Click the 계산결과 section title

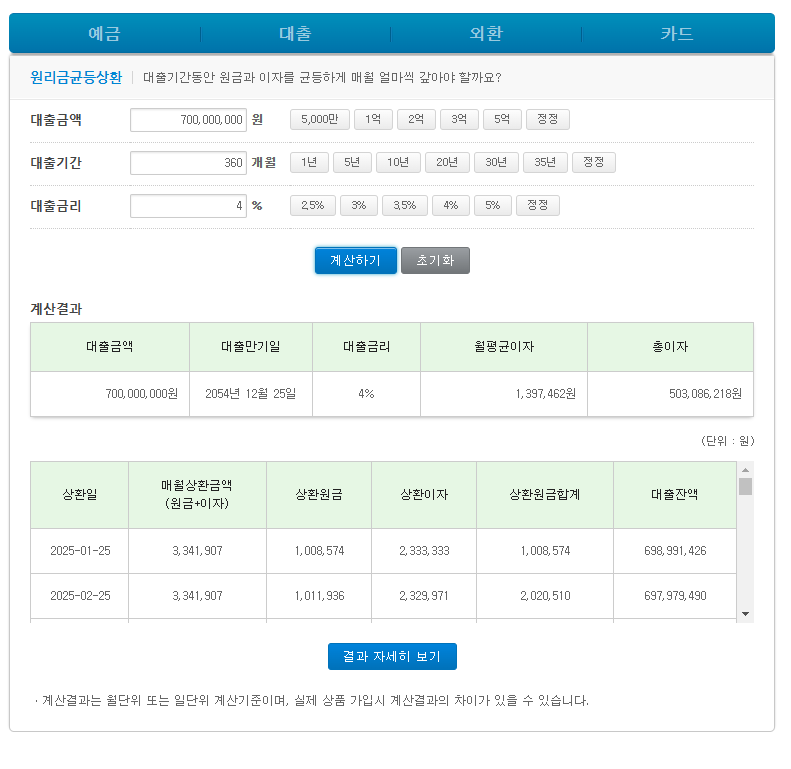[x=56, y=309]
